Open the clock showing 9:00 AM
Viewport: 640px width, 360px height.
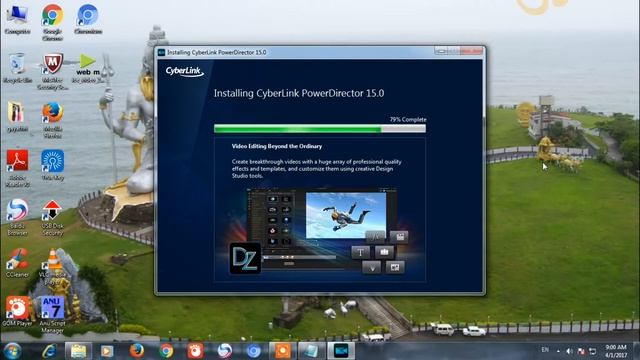(x=616, y=351)
